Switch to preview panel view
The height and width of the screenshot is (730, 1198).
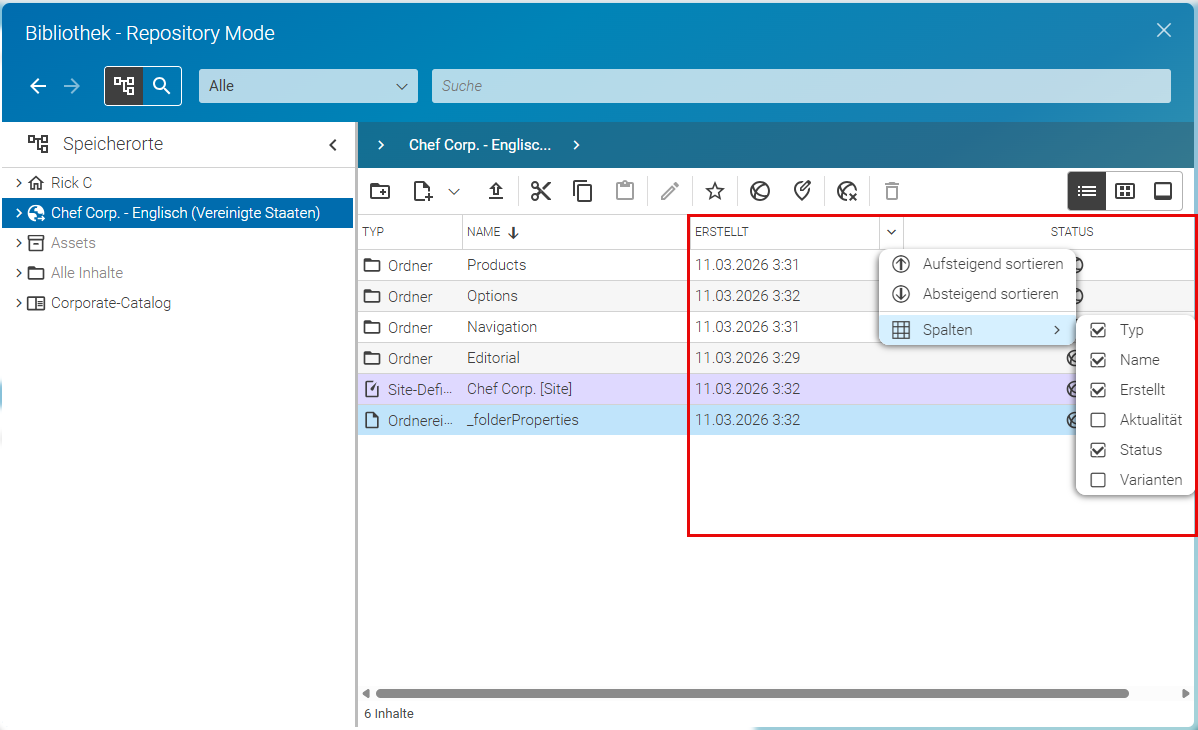click(1163, 191)
